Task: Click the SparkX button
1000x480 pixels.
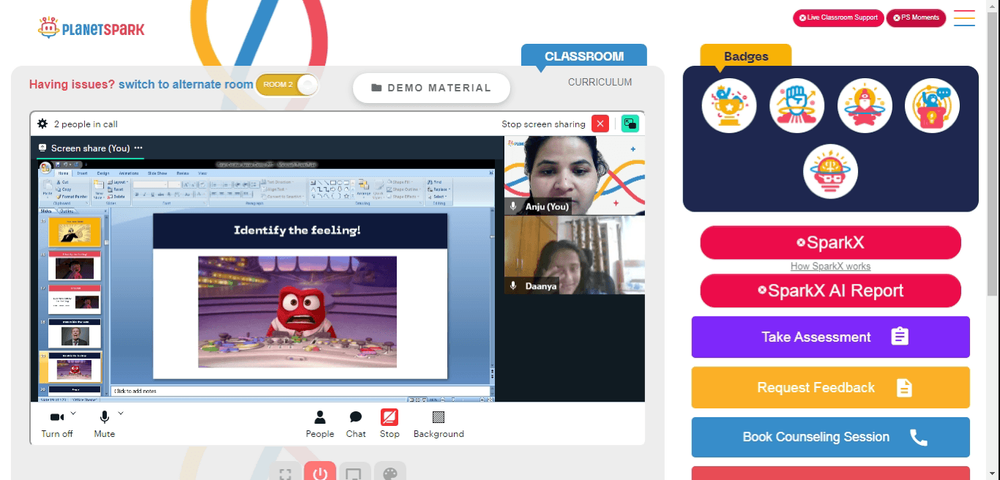Action: pos(830,242)
